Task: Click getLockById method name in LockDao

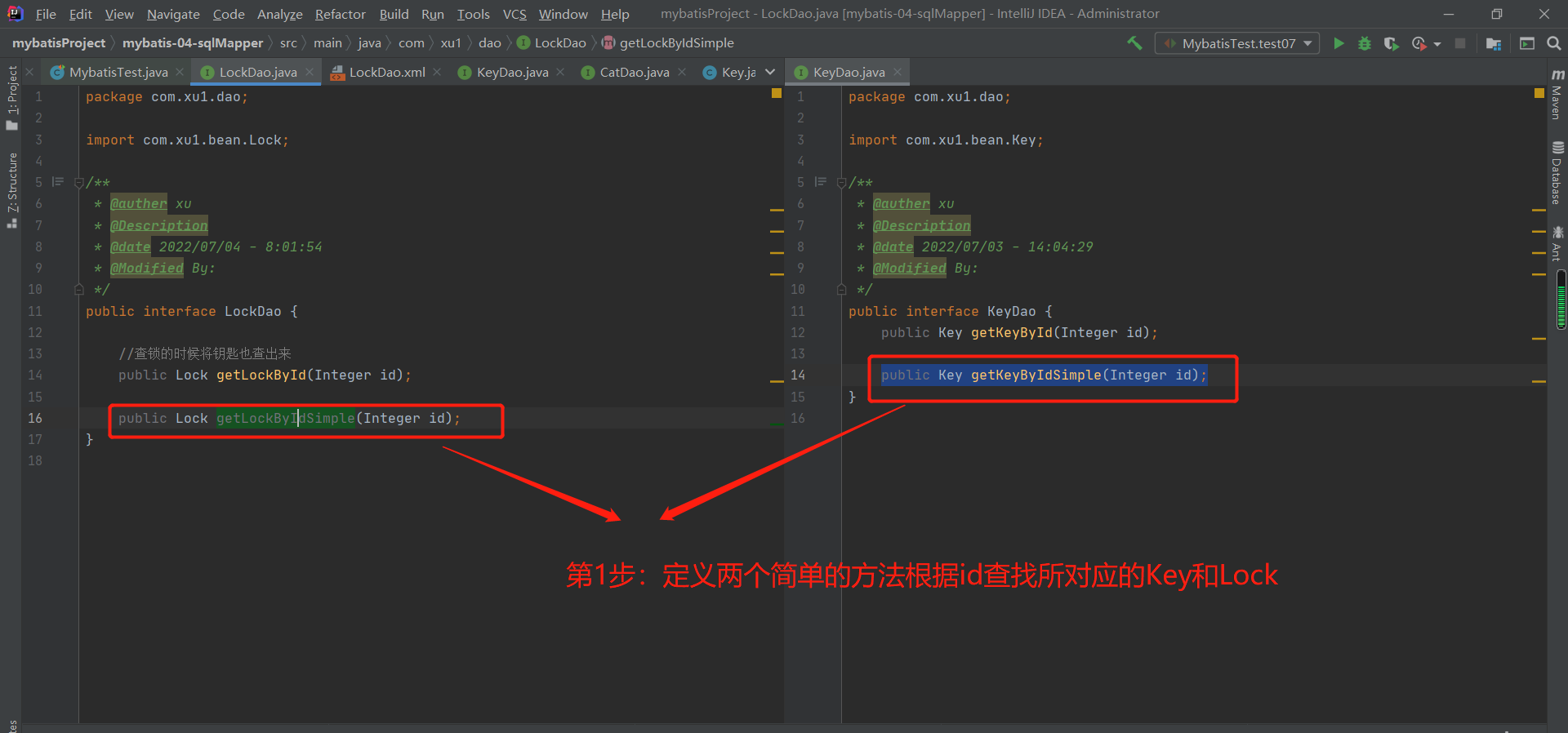Action: (261, 375)
